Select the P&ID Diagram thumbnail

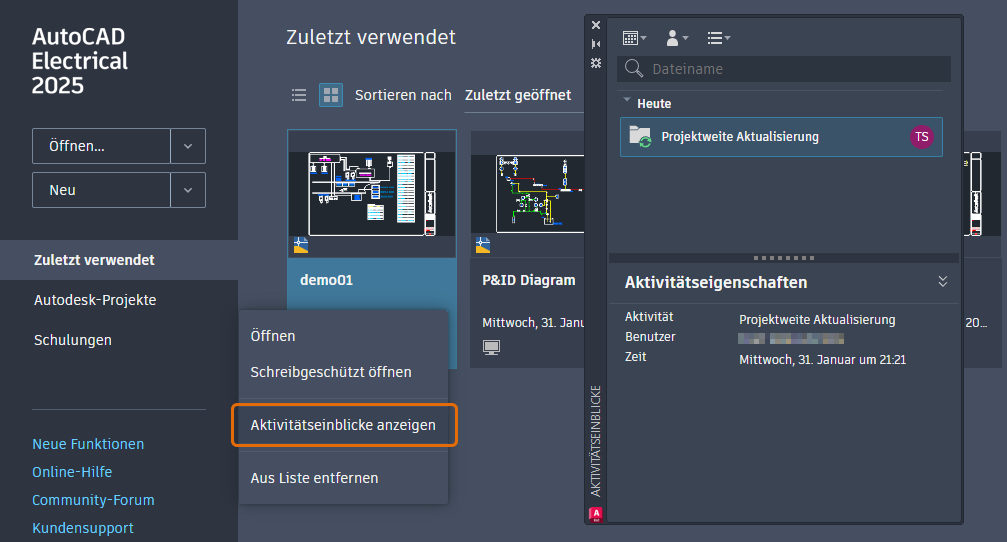tap(527, 194)
